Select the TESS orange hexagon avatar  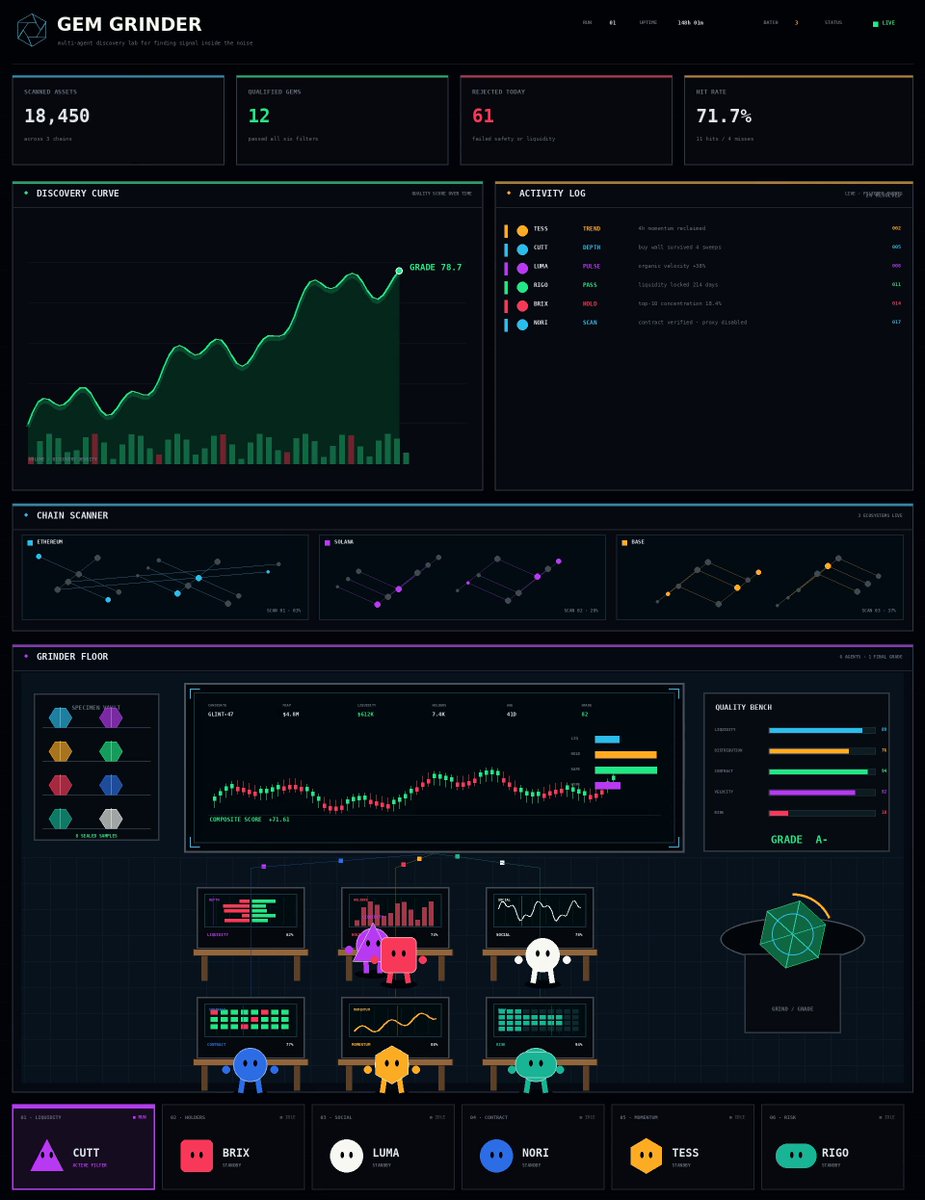[x=646, y=1155]
